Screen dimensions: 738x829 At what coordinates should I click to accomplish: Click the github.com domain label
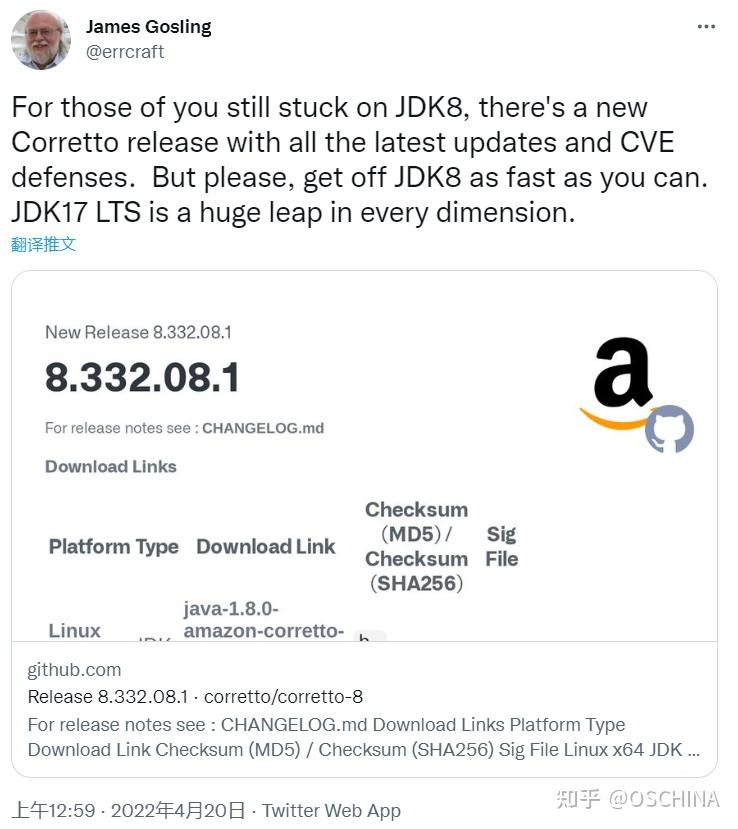(74, 670)
